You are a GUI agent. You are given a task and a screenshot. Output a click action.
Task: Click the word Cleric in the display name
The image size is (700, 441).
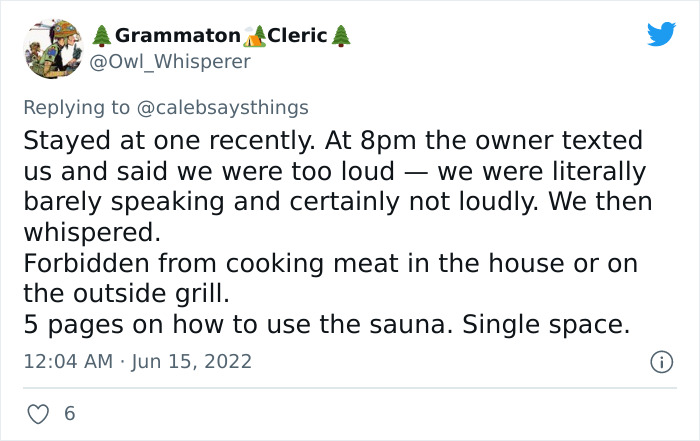298,36
